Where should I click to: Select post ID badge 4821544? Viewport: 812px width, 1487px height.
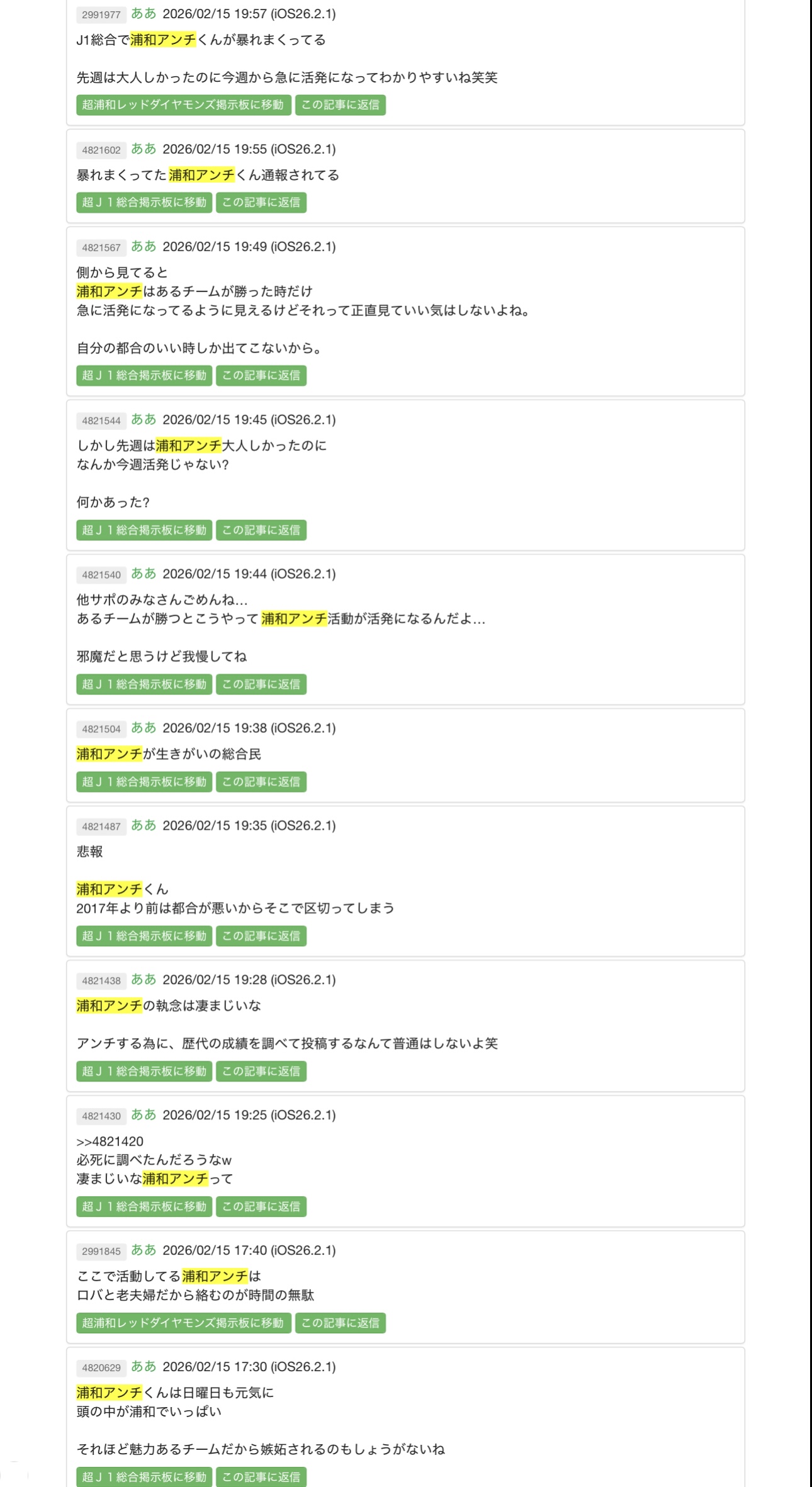tap(101, 421)
